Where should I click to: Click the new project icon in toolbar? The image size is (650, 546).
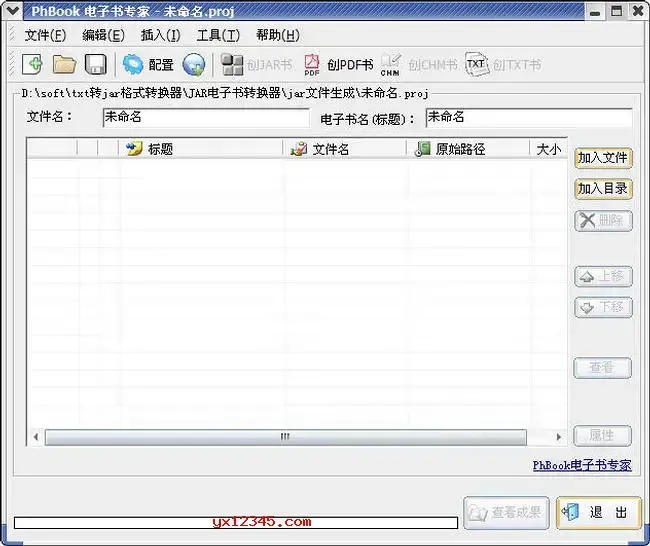32,65
